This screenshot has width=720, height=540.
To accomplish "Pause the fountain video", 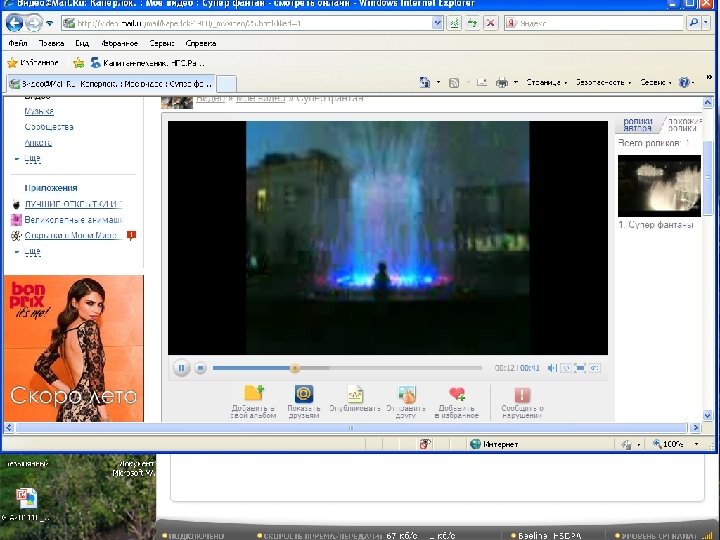I will coord(181,368).
